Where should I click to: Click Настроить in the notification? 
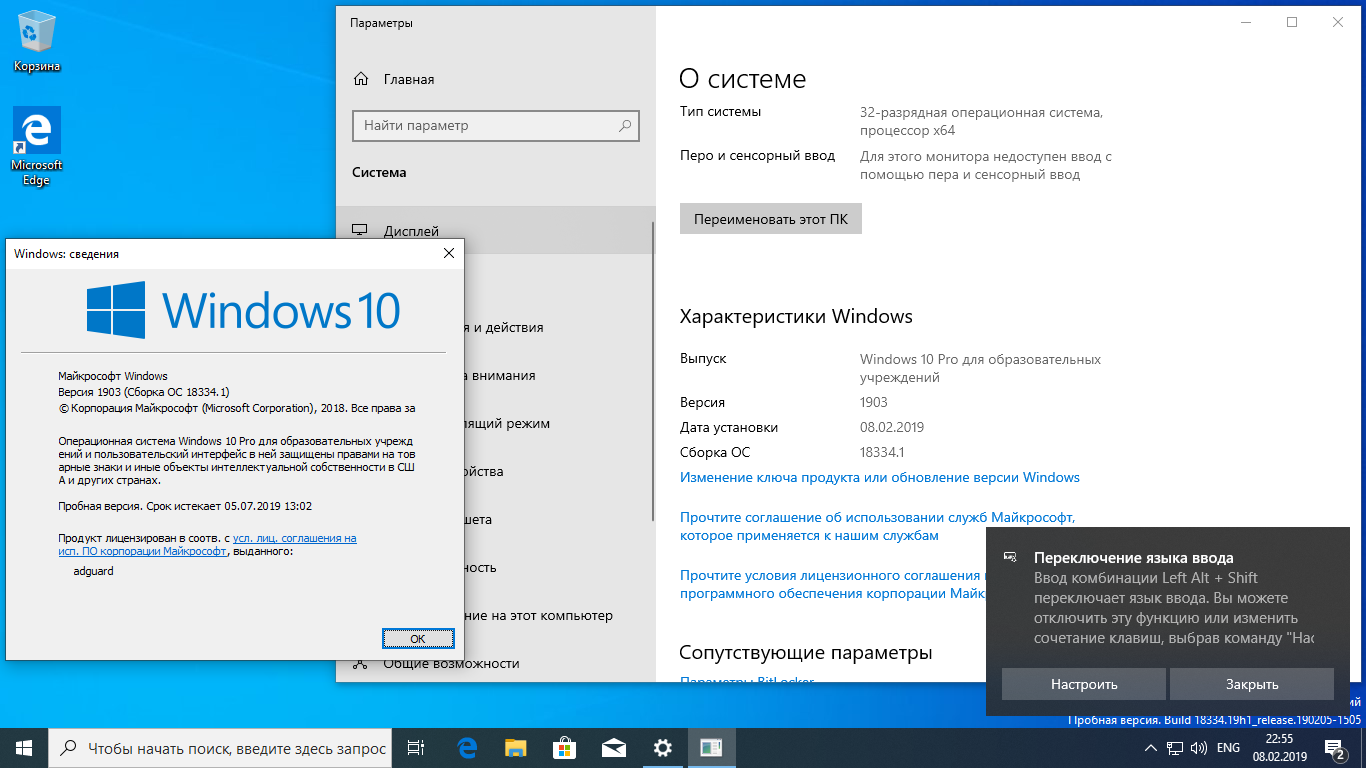click(1084, 684)
